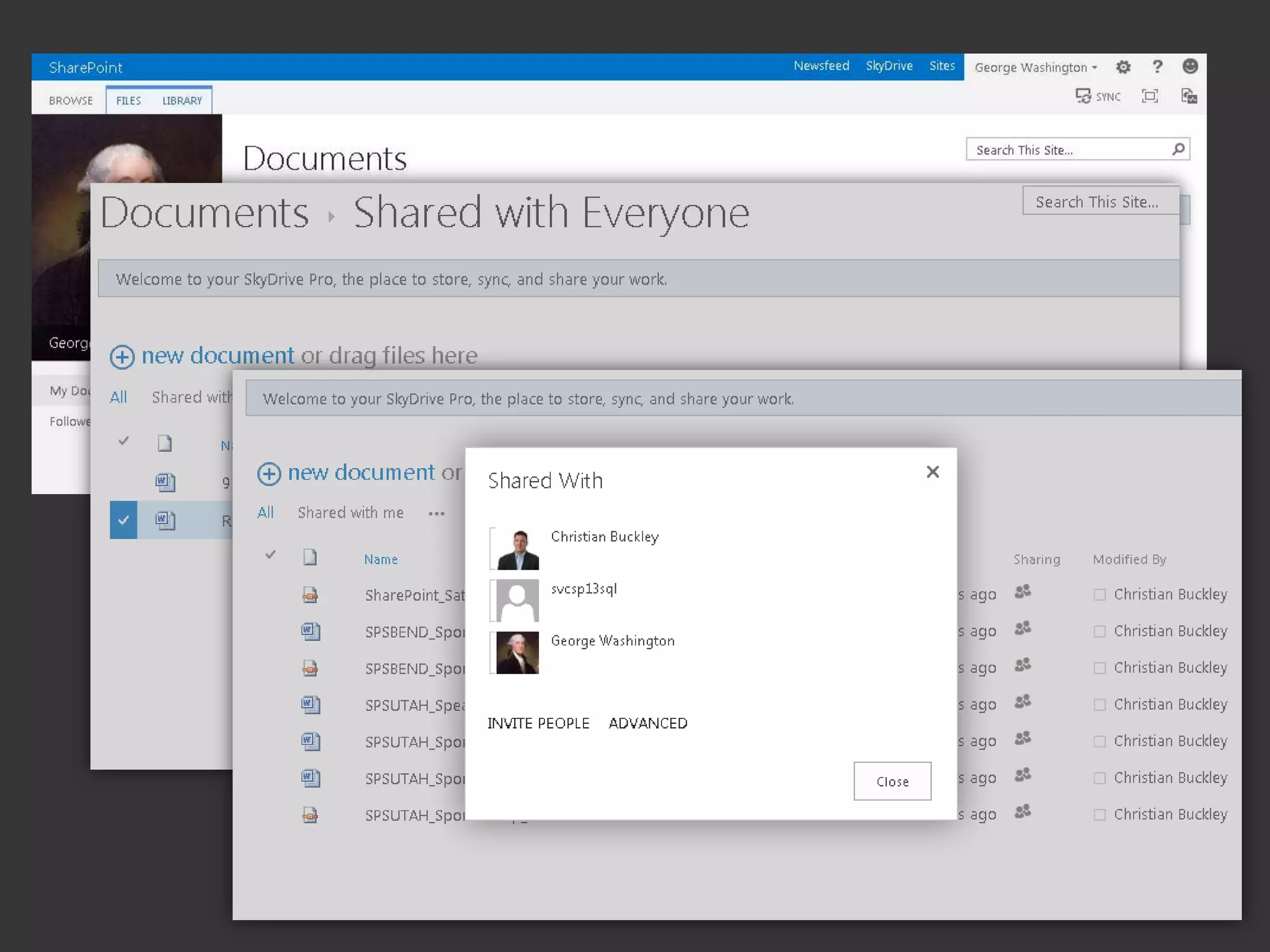The image size is (1270, 952).
Task: Click the Documents breadcrumb arrow
Action: click(x=332, y=216)
